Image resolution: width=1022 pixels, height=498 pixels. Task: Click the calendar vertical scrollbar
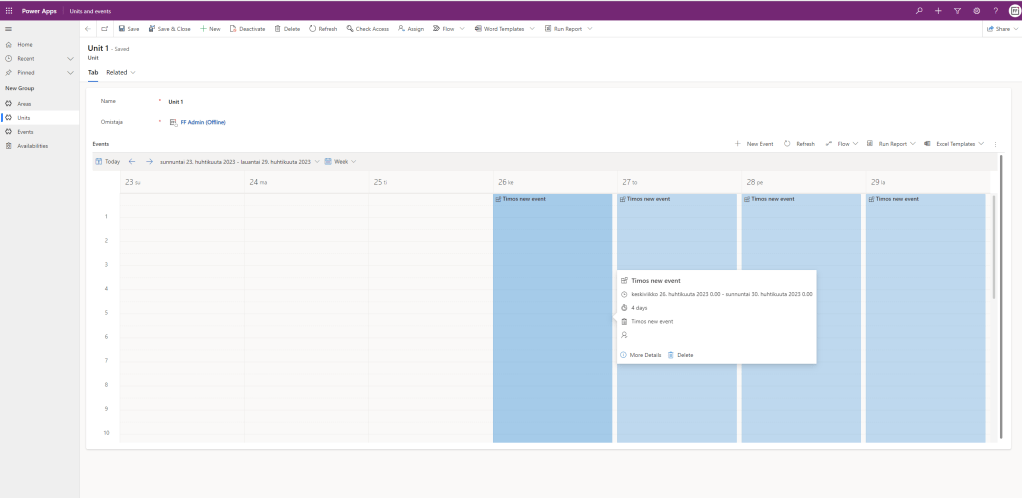click(993, 248)
